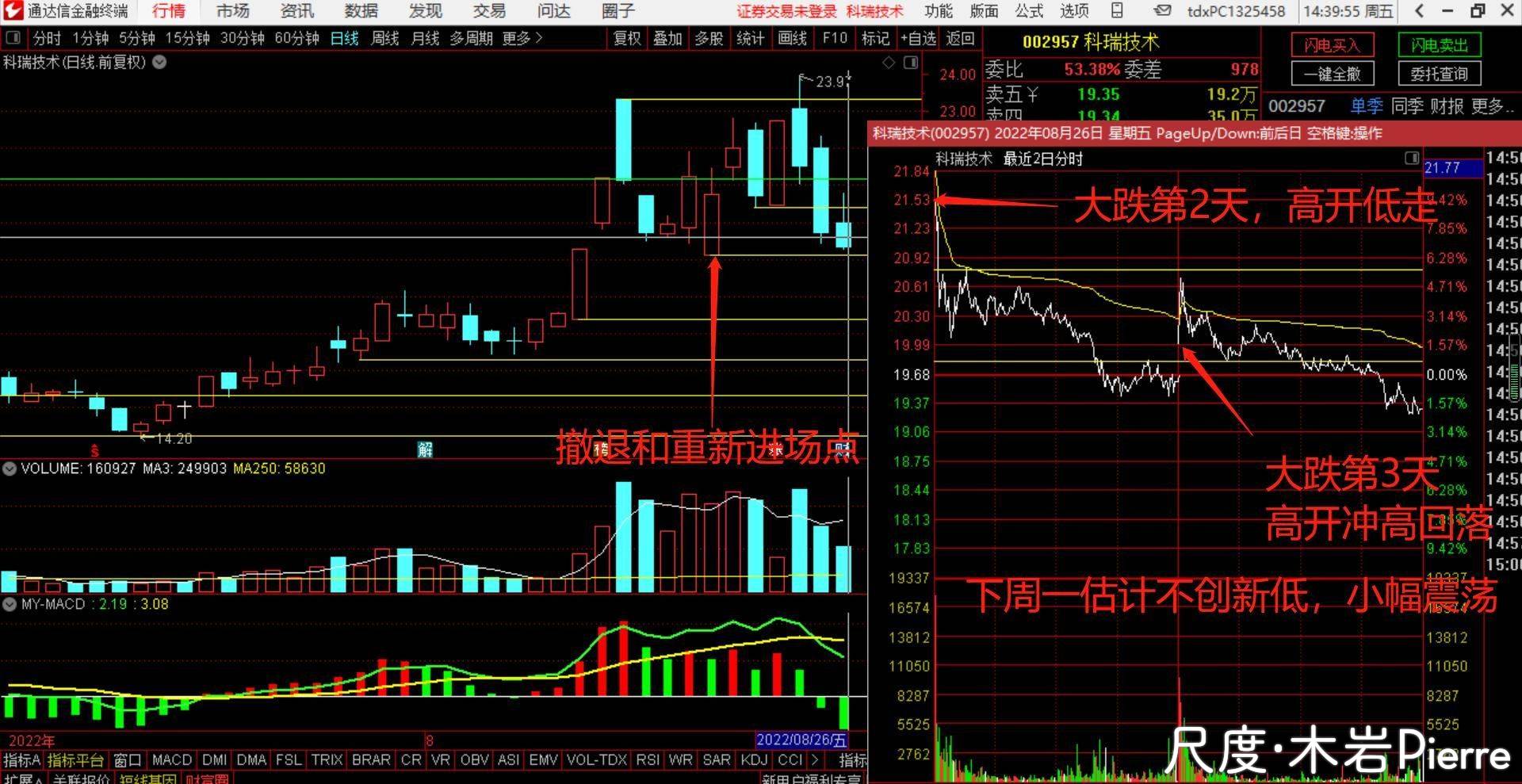
Task: Toggle 复权 price adjustment
Action: 627,38
